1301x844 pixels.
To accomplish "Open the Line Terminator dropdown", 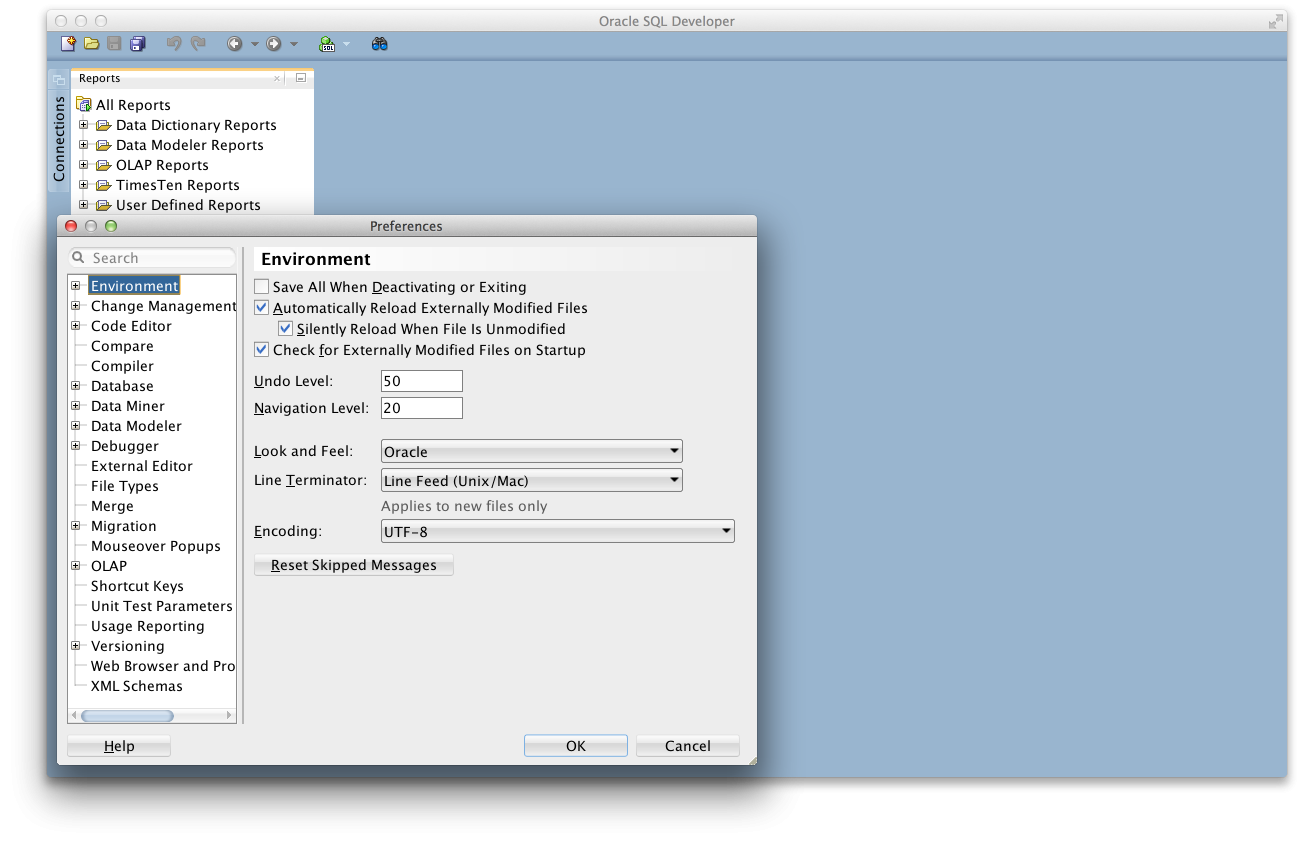I will click(532, 480).
